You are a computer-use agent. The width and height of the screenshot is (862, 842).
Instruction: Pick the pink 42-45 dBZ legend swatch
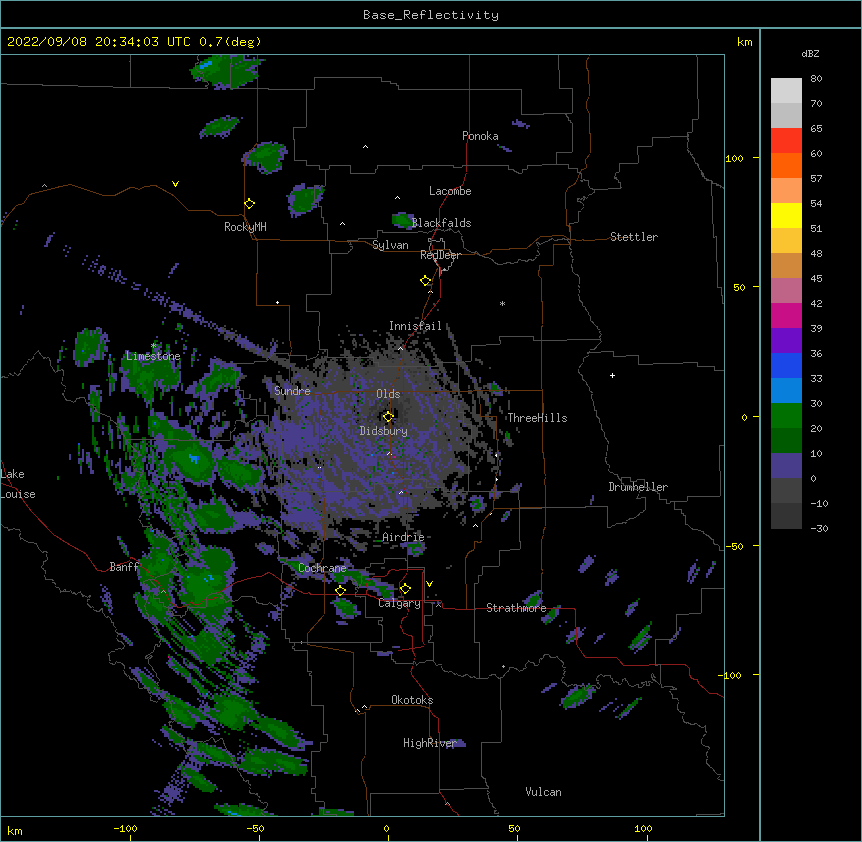786,291
